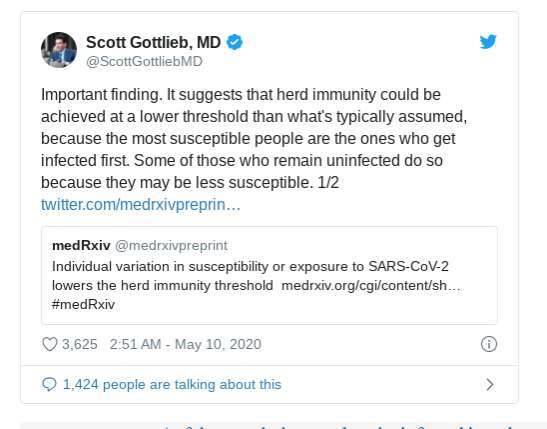Image resolution: width=547 pixels, height=429 pixels.
Task: Click the 3,625 likes count
Action: (80, 344)
